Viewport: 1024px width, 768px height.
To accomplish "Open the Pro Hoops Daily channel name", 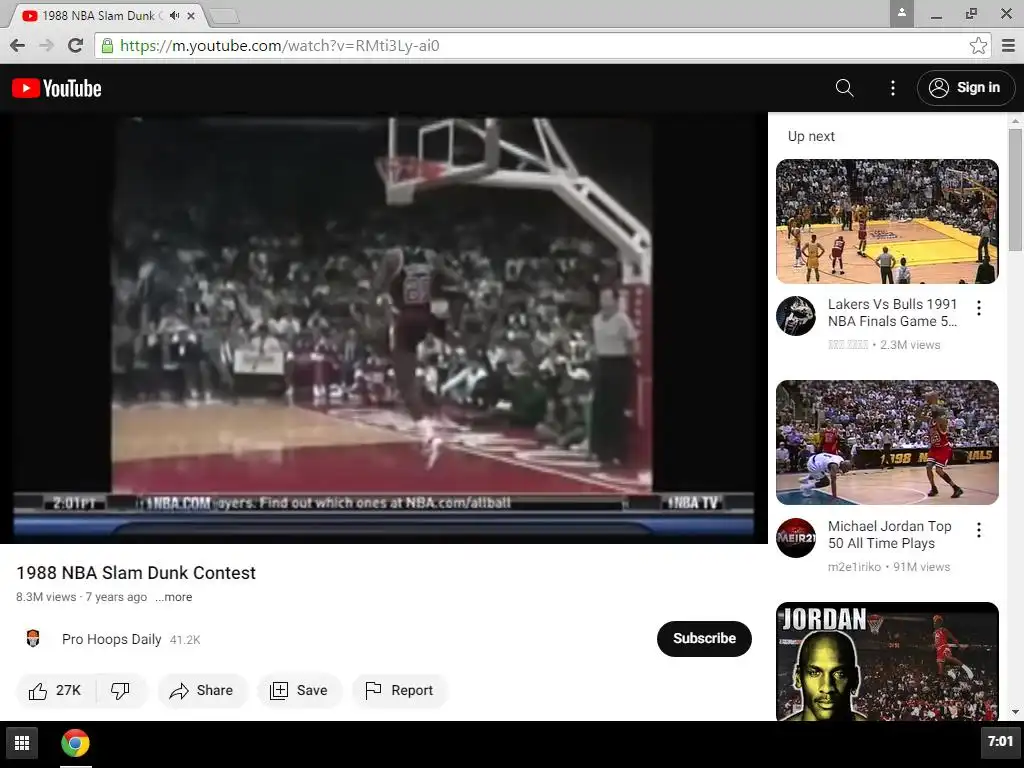I will coord(112,639).
